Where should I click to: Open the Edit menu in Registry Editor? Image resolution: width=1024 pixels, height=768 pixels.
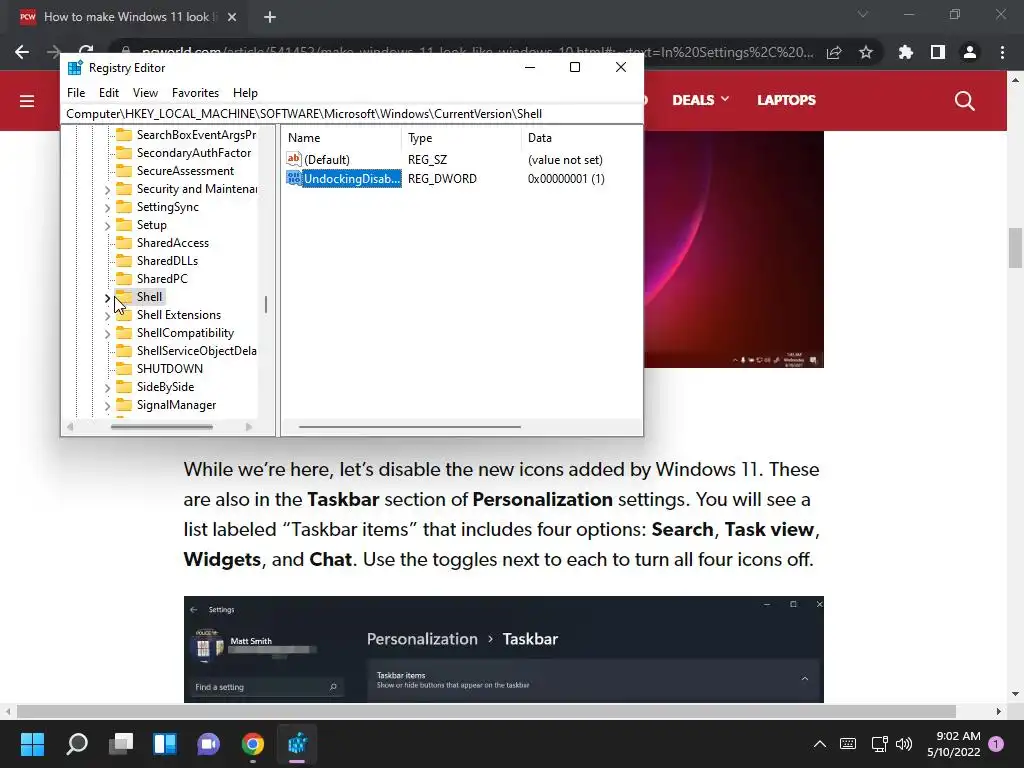(x=108, y=93)
